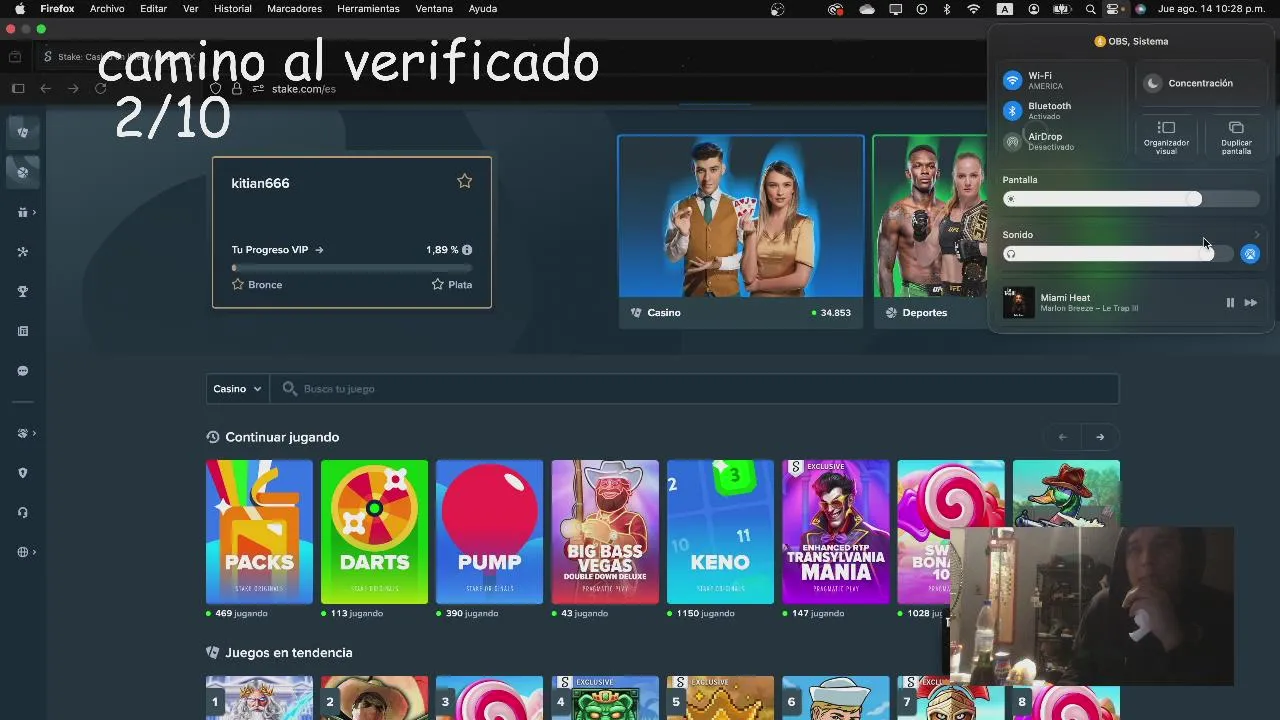This screenshot has width=1280, height=720.
Task: Show next games with the right carousel arrow
Action: [1100, 437]
